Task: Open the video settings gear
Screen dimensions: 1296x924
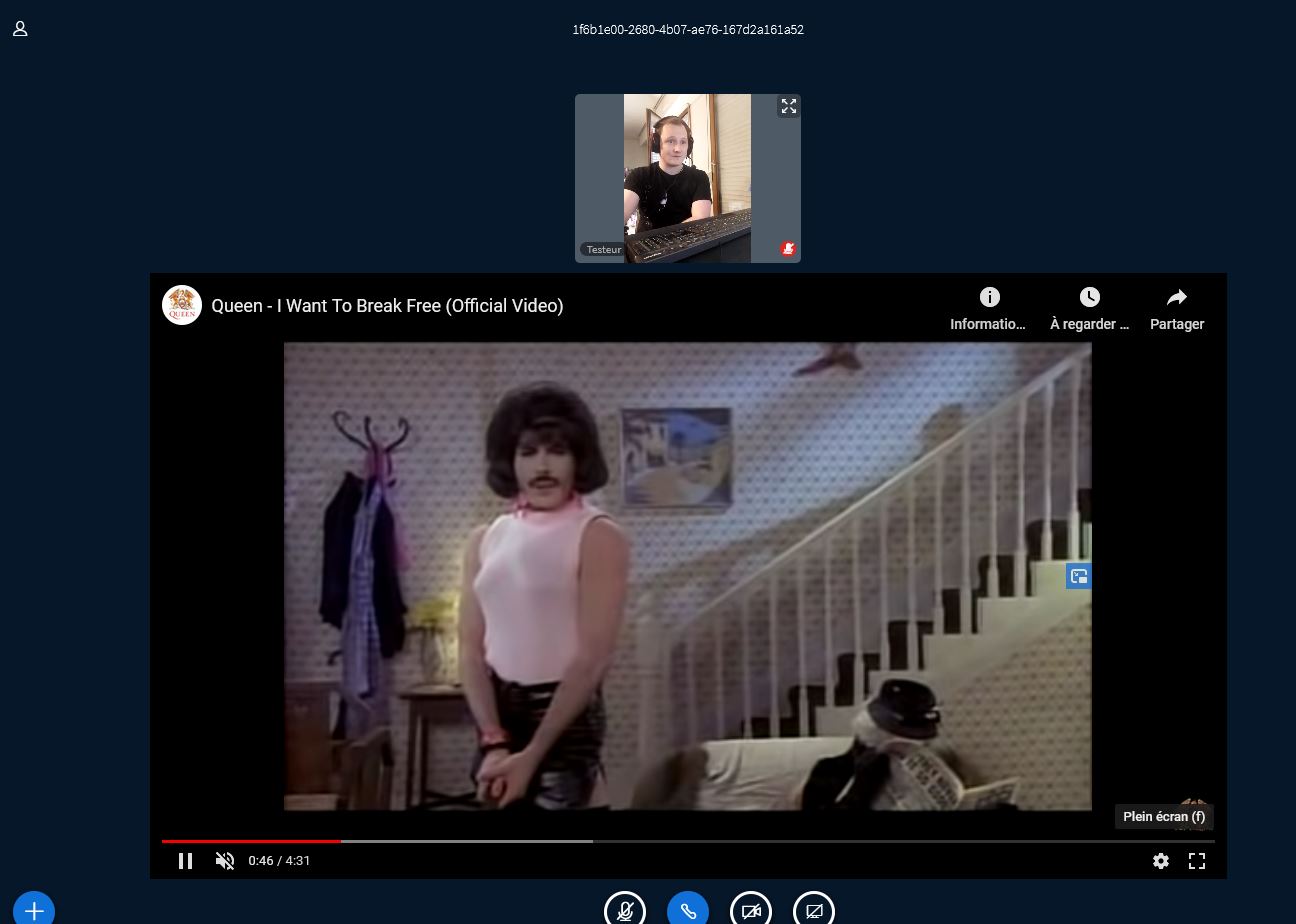Action: (1161, 861)
